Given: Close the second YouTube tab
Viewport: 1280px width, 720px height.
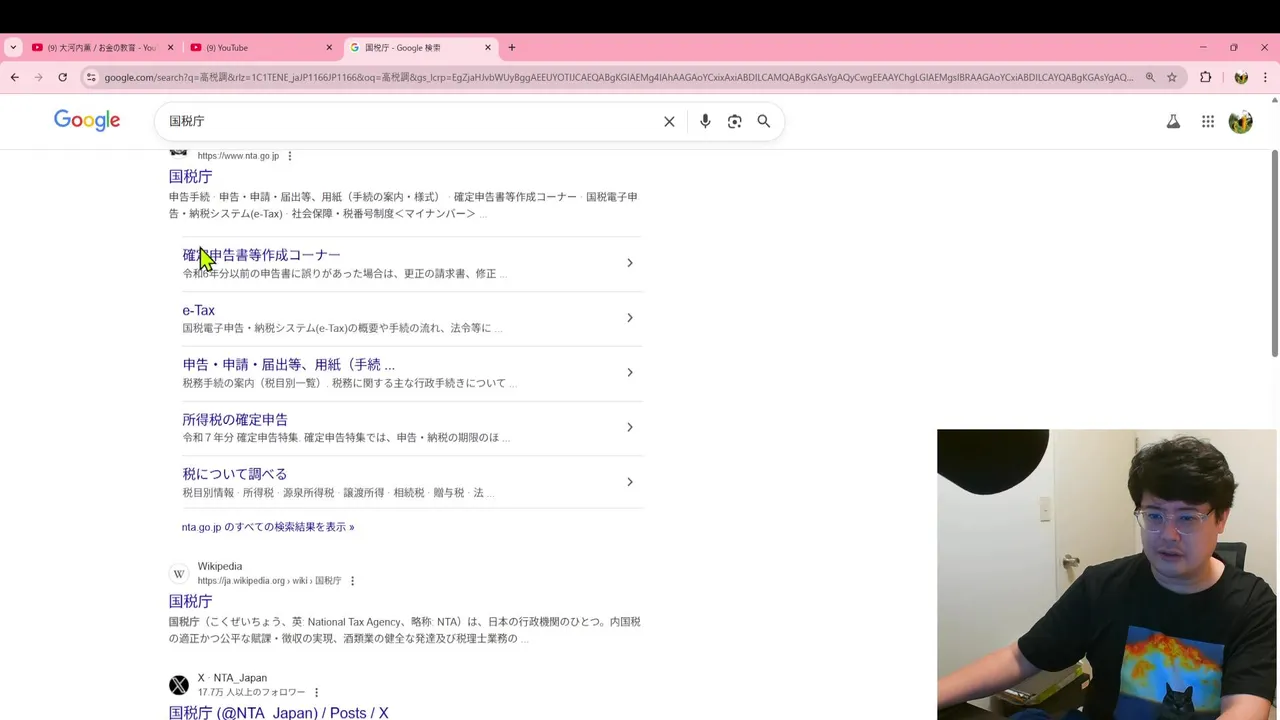Looking at the screenshot, I should coord(329,47).
